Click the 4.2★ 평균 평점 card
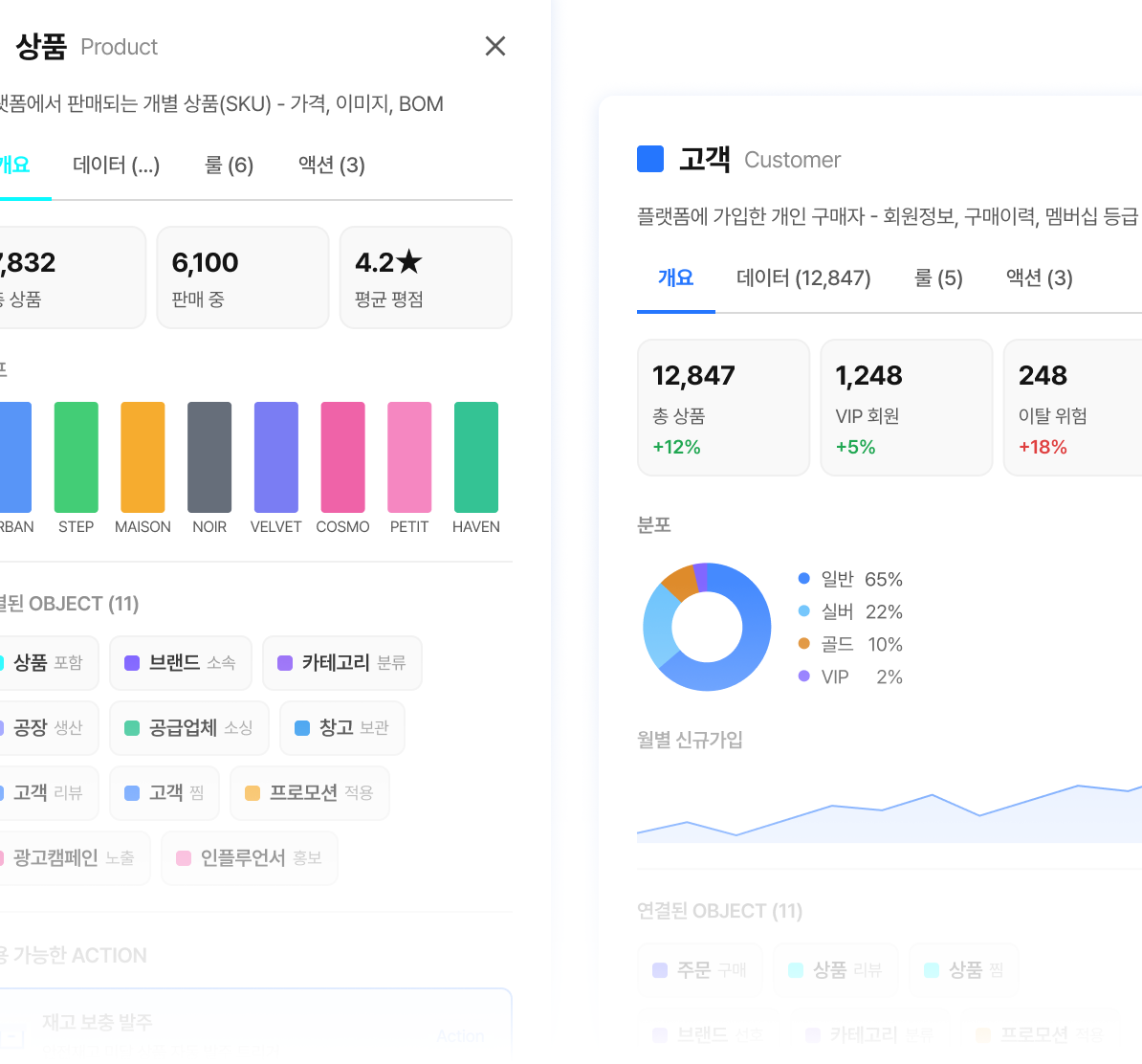Viewport: 1142px width, 1064px height. [x=426, y=277]
